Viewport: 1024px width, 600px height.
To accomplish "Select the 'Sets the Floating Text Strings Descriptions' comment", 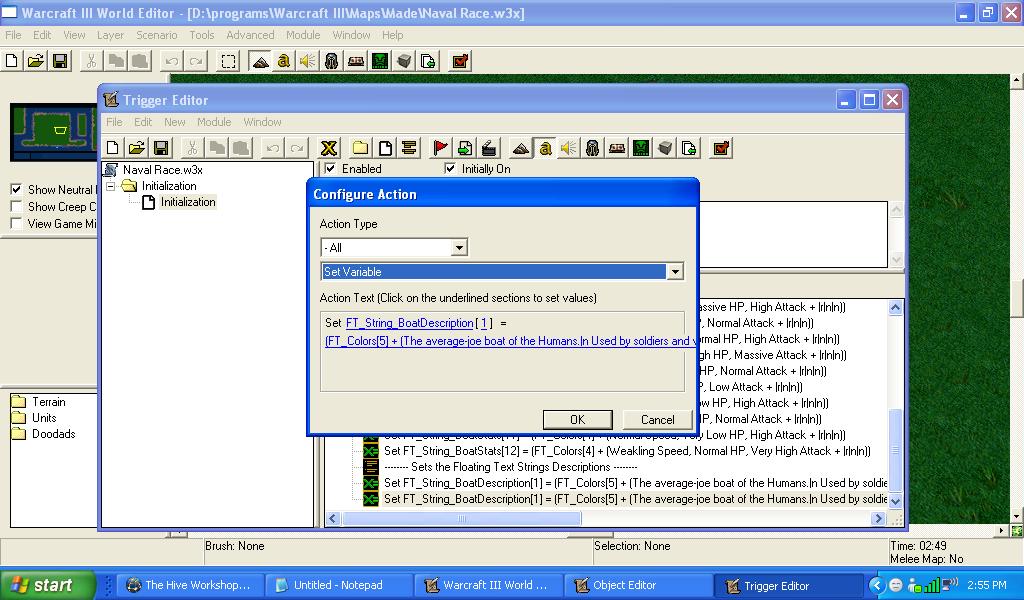I will point(511,467).
